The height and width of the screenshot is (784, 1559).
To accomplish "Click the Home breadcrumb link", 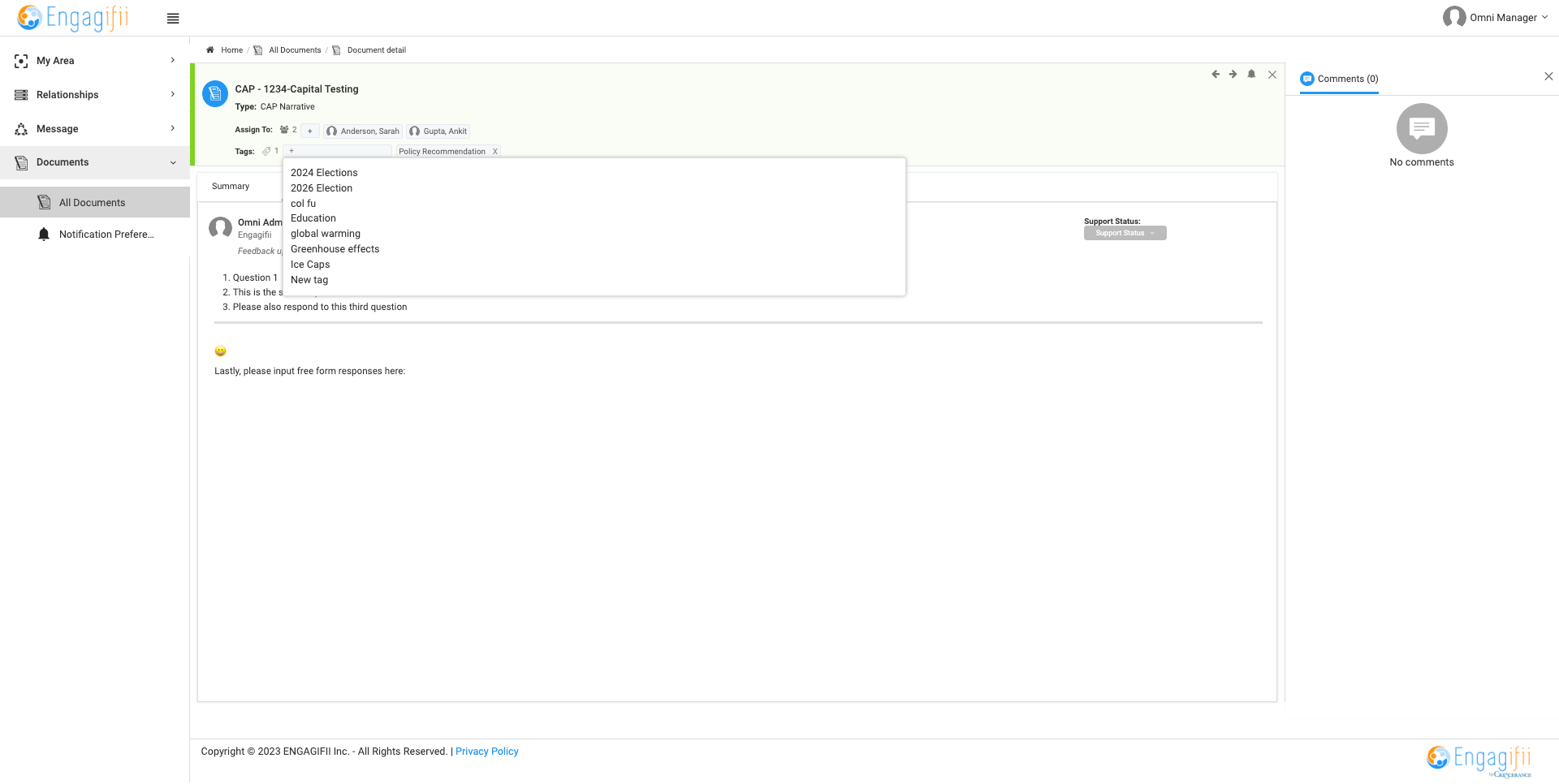I will 232,50.
